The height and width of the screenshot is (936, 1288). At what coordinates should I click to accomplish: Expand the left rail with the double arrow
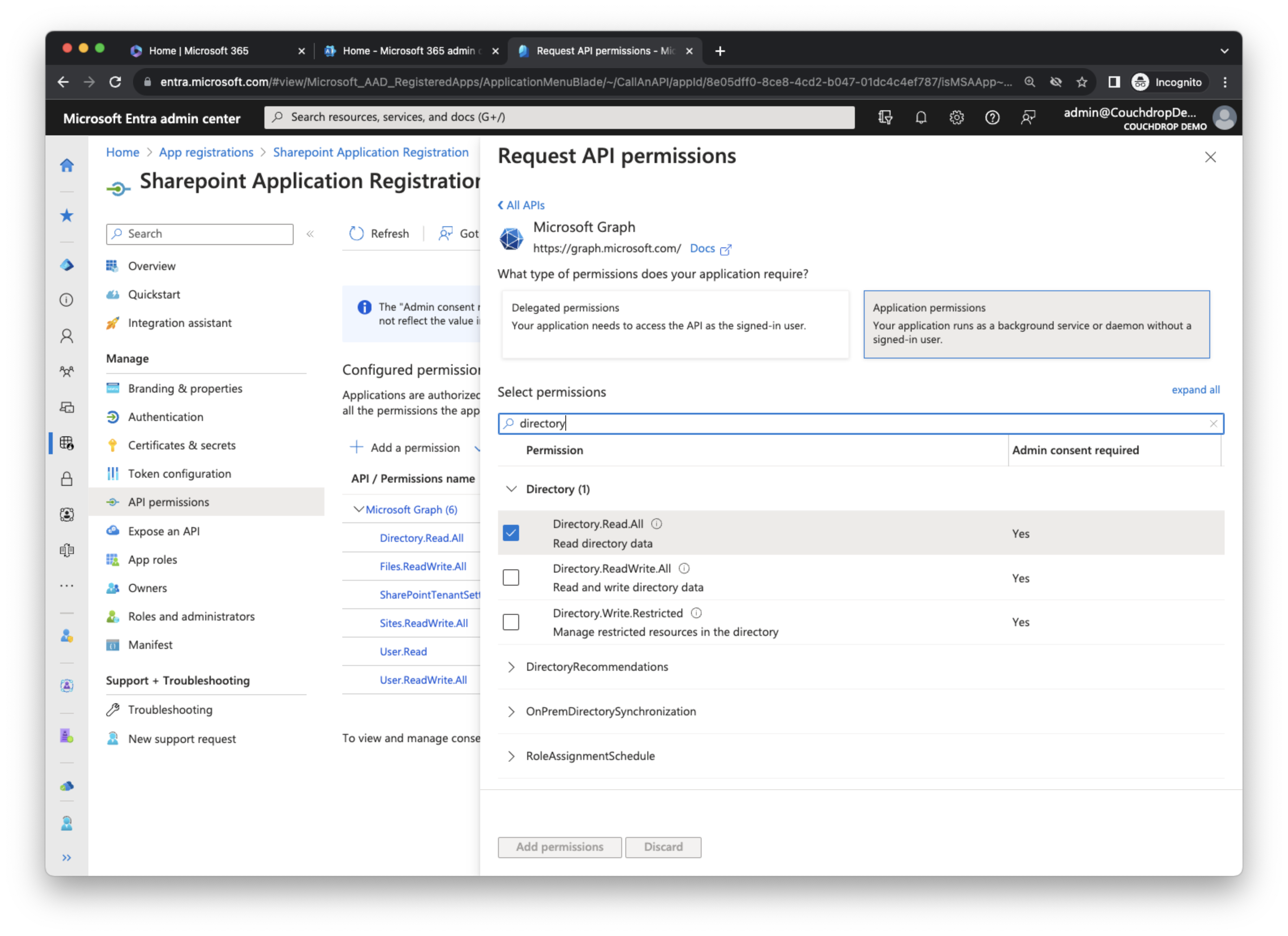tap(67, 858)
